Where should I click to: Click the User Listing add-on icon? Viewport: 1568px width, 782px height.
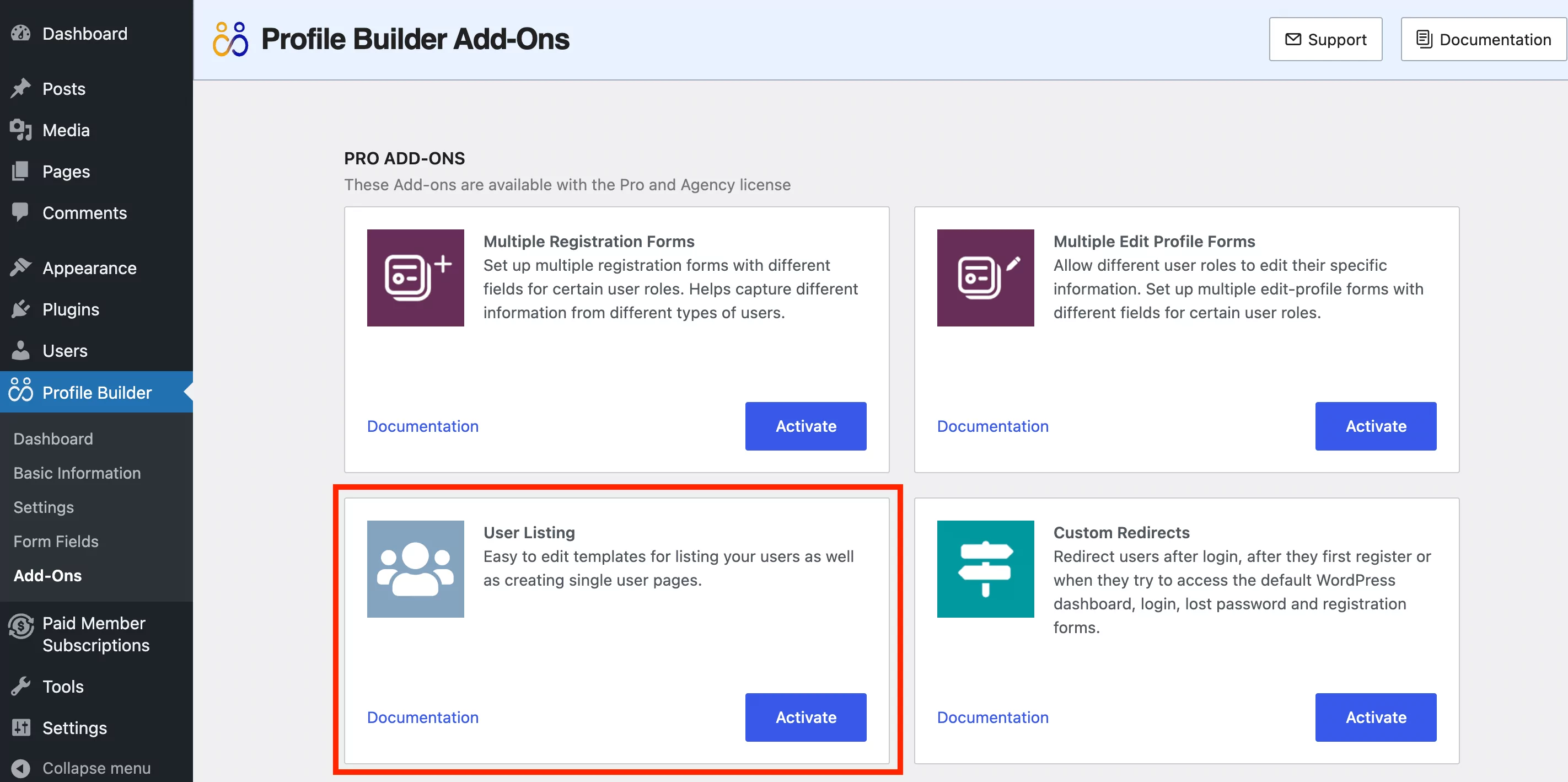416,569
